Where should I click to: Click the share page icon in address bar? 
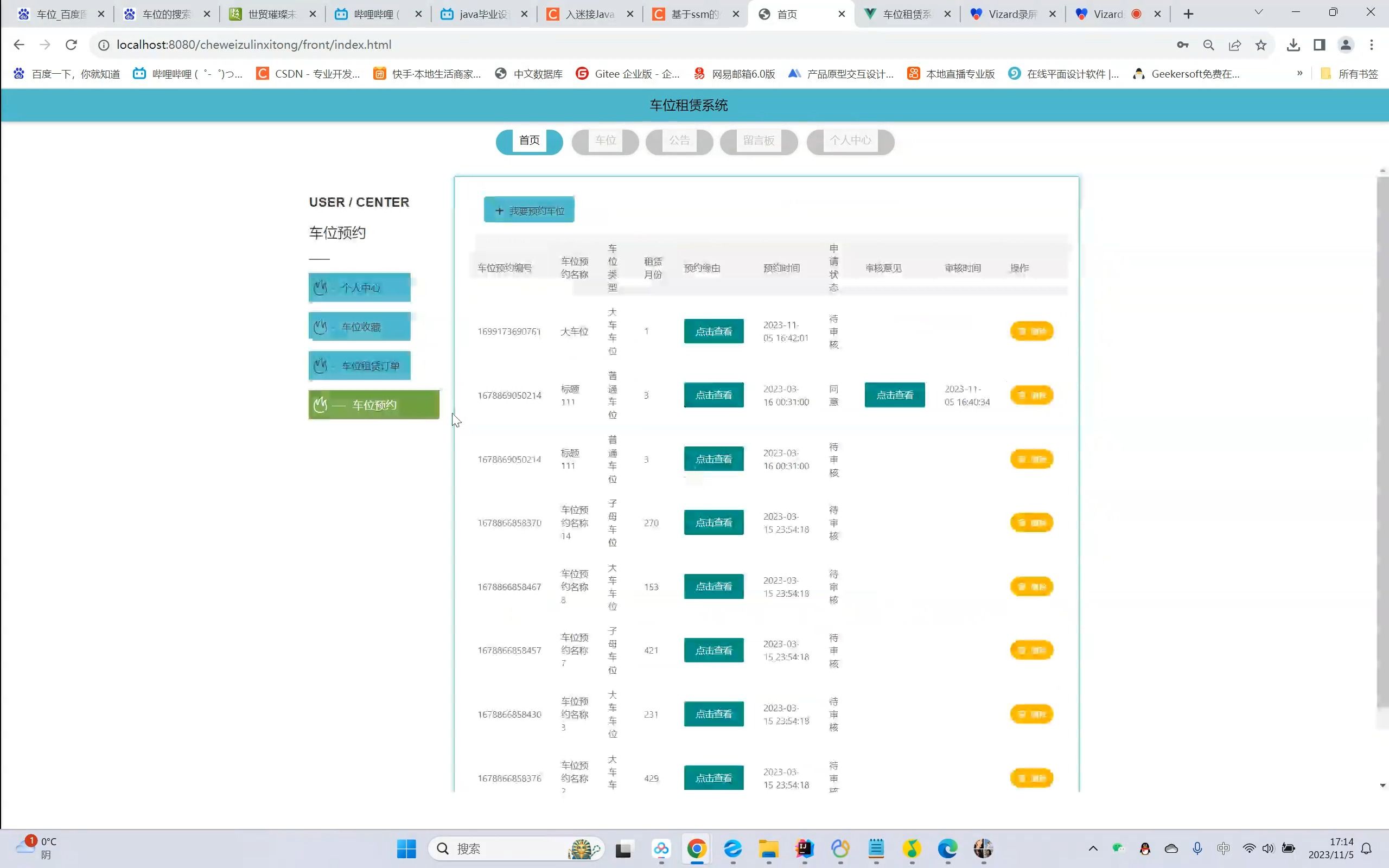tap(1234, 45)
